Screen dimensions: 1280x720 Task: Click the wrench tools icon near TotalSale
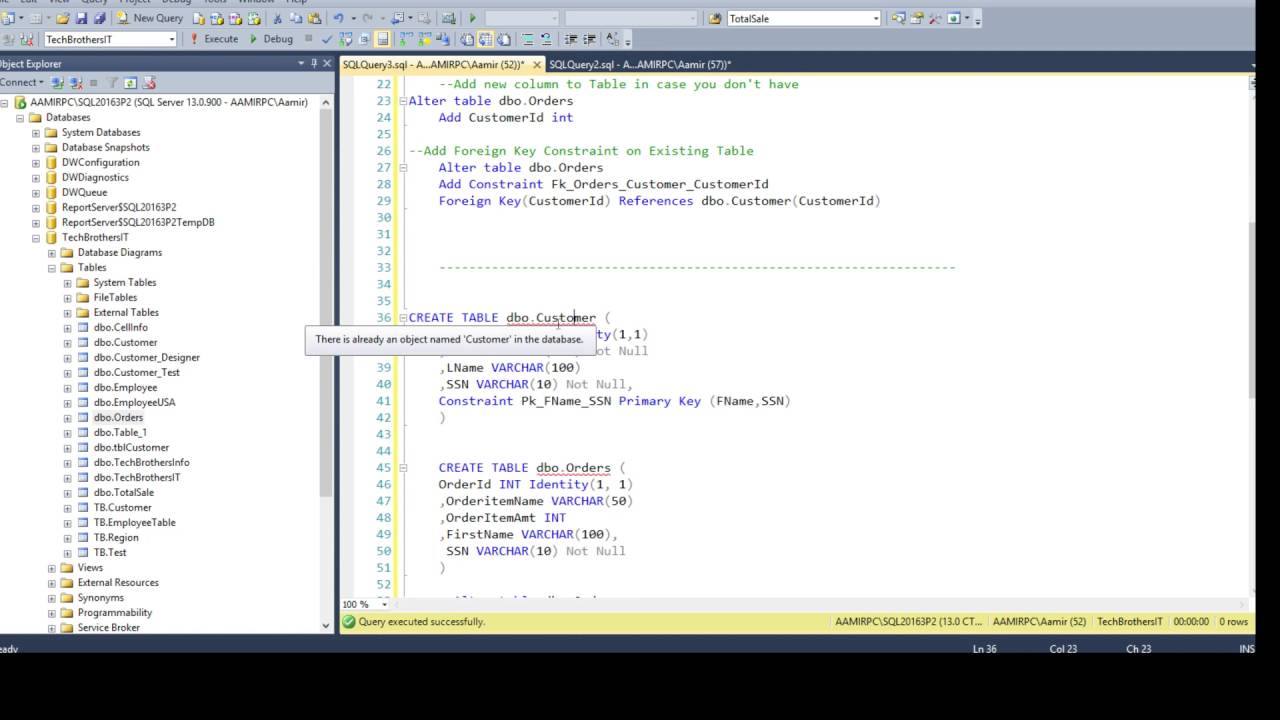pos(934,18)
